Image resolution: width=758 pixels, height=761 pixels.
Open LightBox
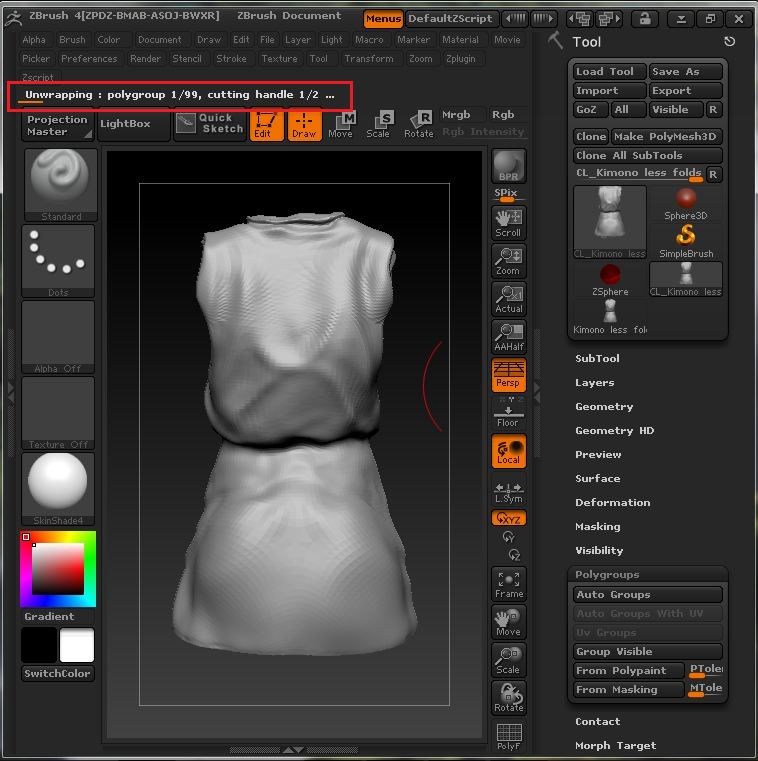[133, 124]
